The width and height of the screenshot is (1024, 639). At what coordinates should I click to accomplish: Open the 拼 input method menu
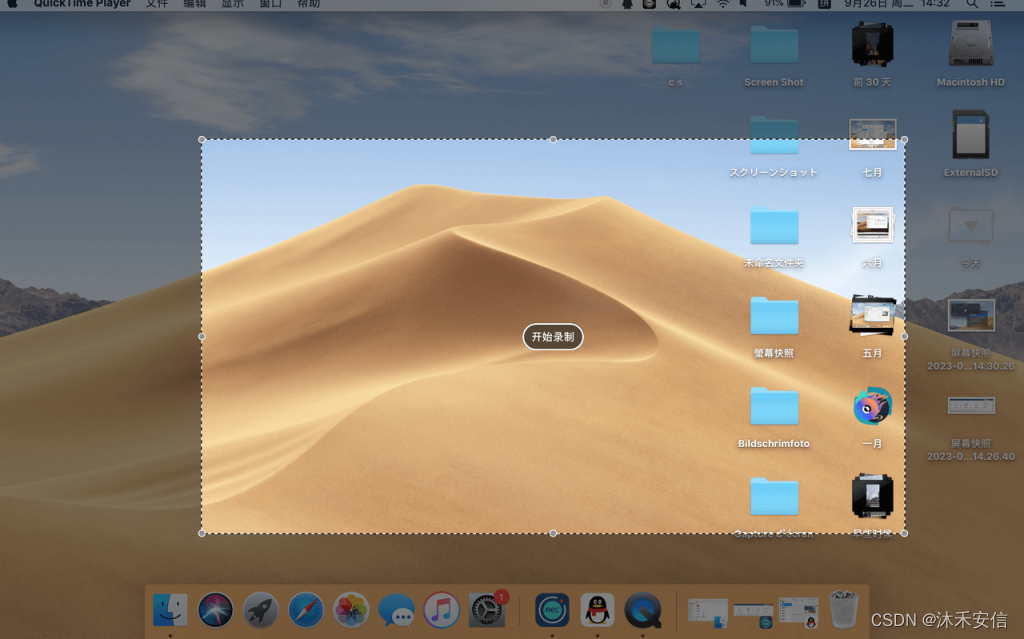pos(824,3)
